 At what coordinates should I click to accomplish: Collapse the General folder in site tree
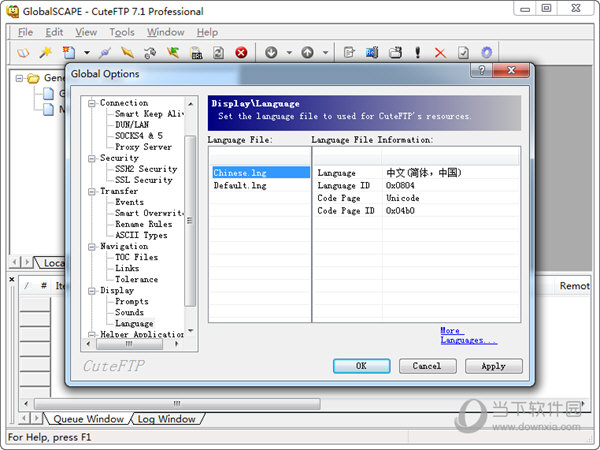[19, 78]
